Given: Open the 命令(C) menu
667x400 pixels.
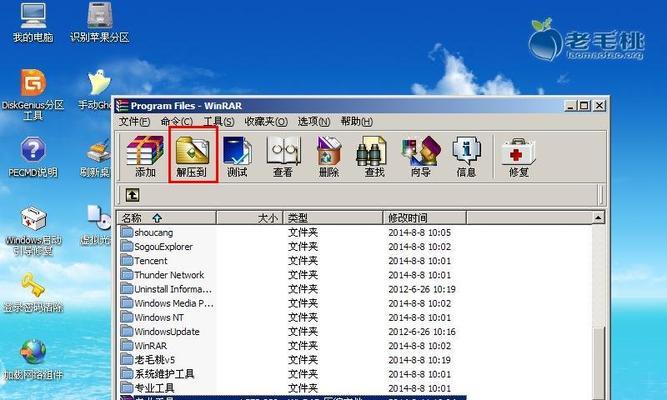Looking at the screenshot, I should click(177, 122).
